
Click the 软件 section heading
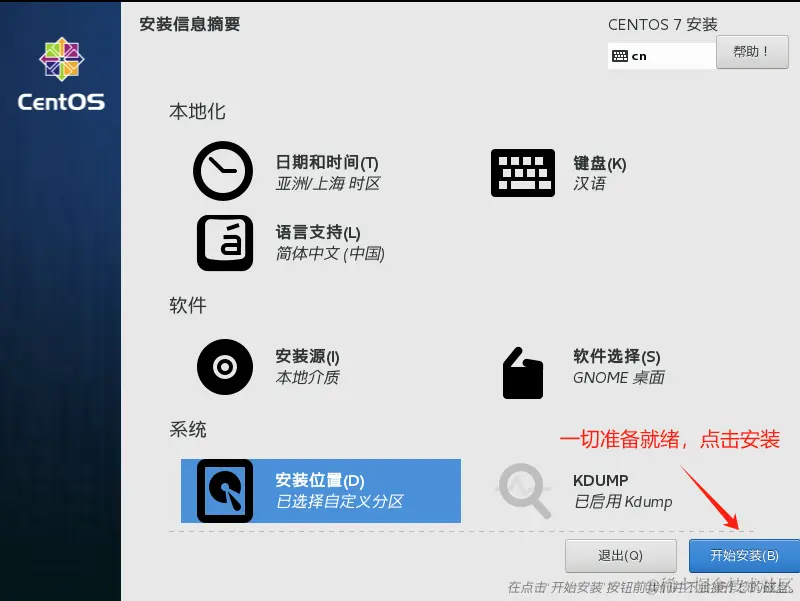pyautogui.click(x=188, y=306)
